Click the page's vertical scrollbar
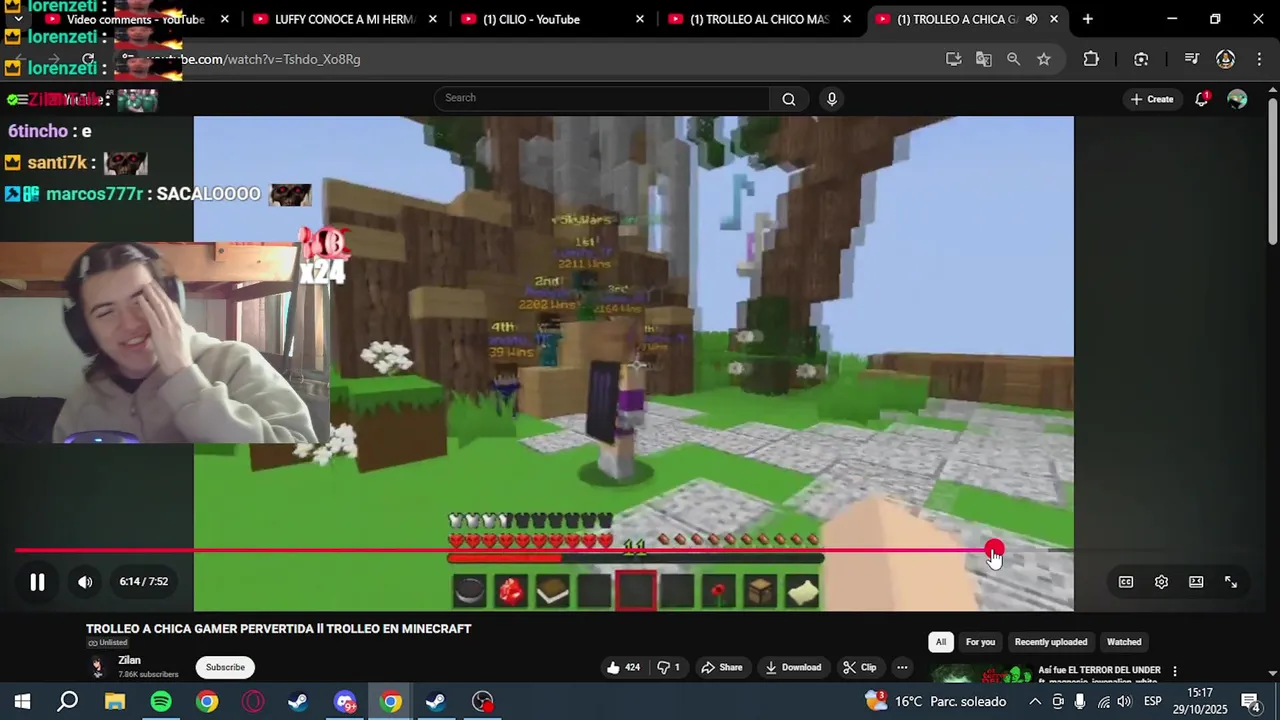This screenshot has width=1280, height=720. click(1273, 170)
